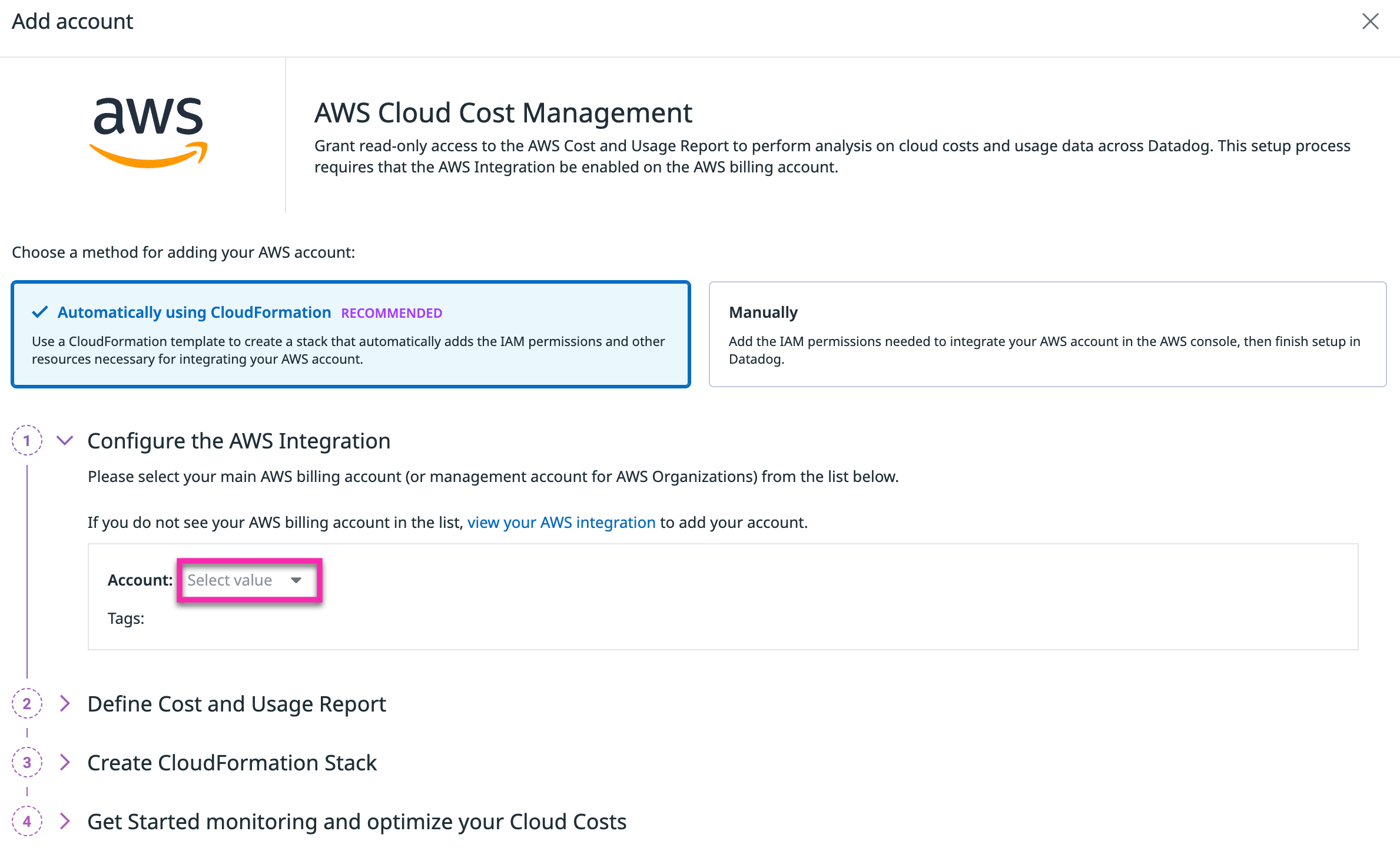This screenshot has height=851, width=1400.
Task: Click the Account dropdown caret arrow
Action: point(296,580)
